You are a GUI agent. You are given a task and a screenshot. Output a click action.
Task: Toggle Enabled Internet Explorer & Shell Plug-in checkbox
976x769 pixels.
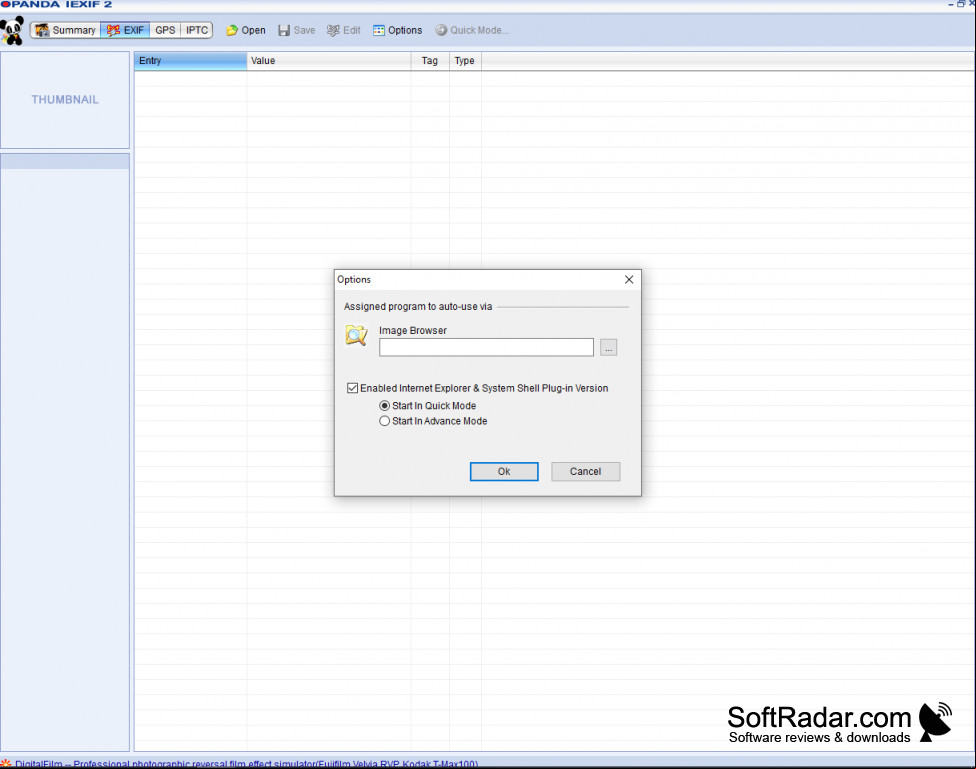[x=352, y=388]
